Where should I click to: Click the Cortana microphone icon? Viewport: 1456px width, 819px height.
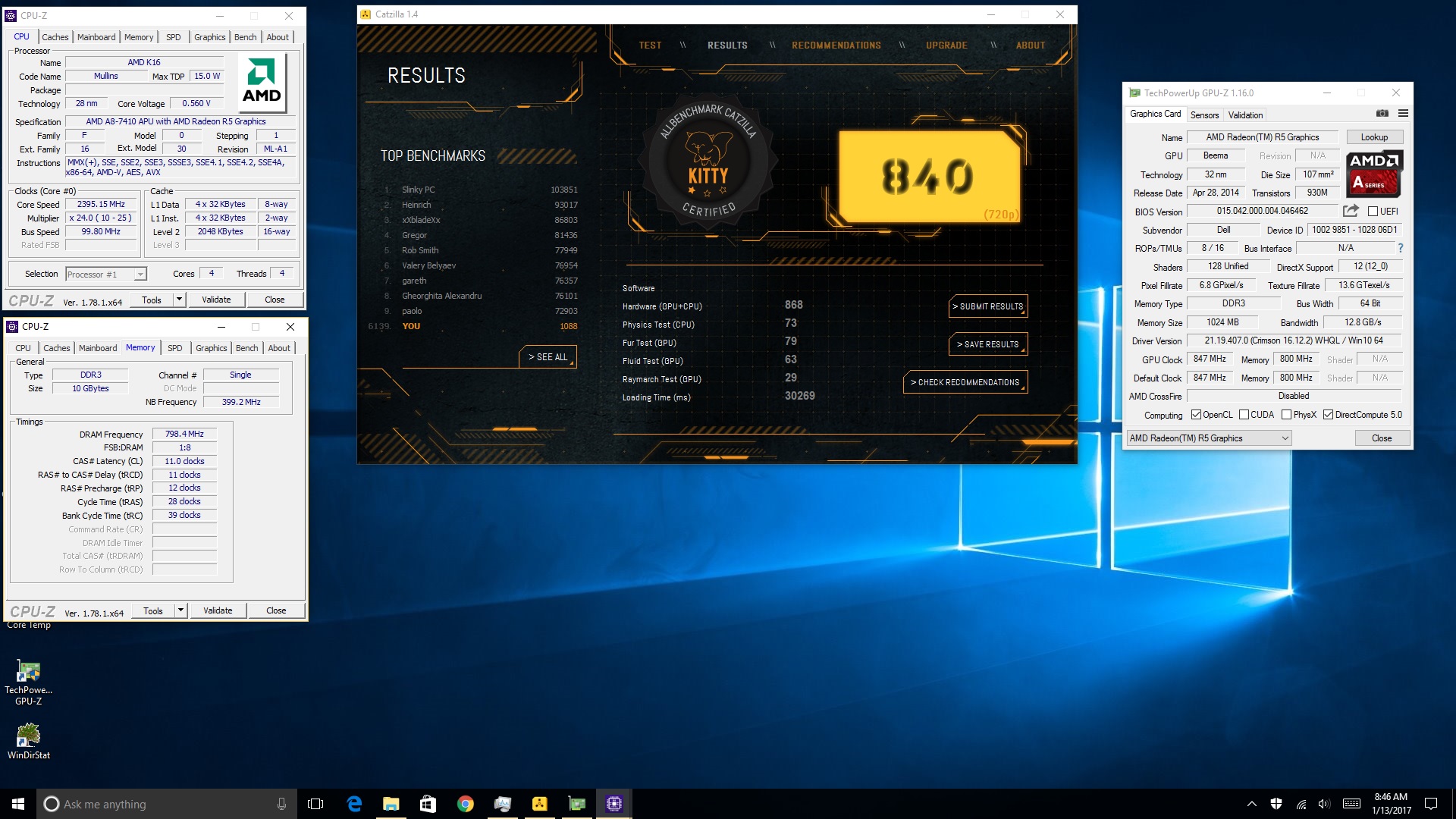[x=281, y=804]
